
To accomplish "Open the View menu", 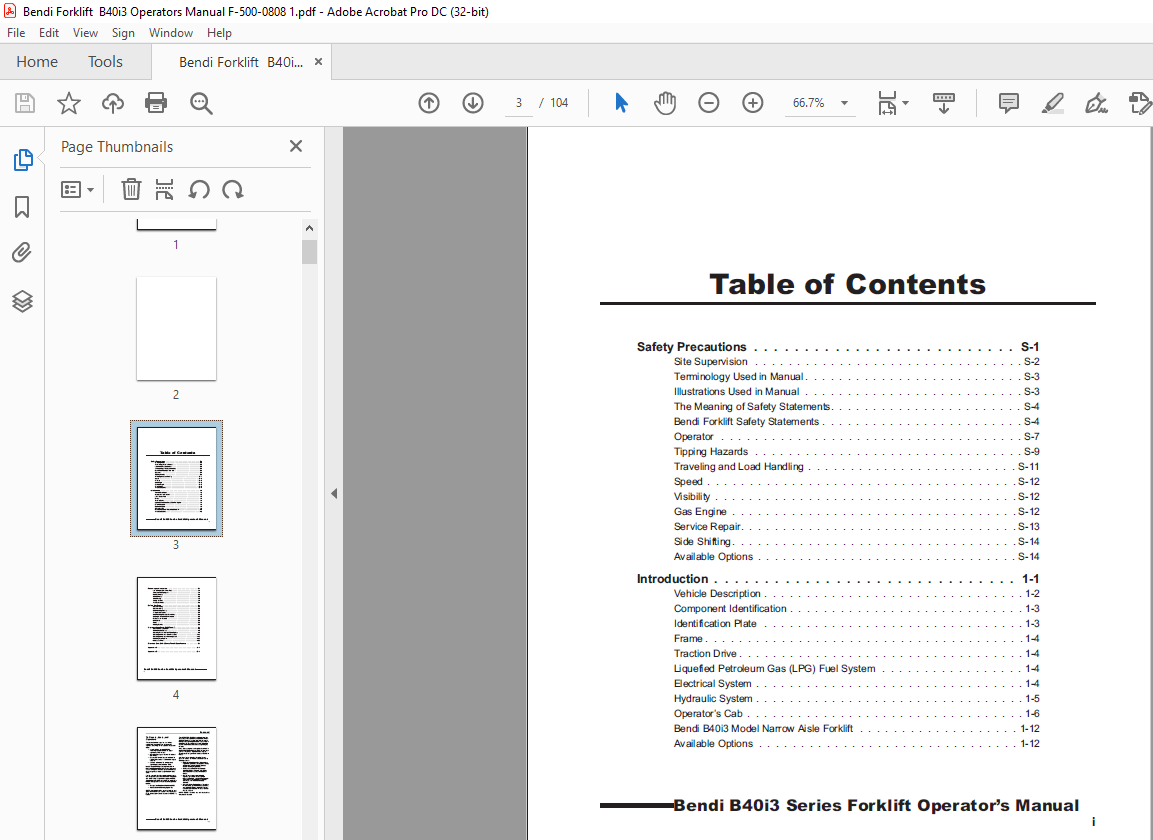I will [x=85, y=33].
